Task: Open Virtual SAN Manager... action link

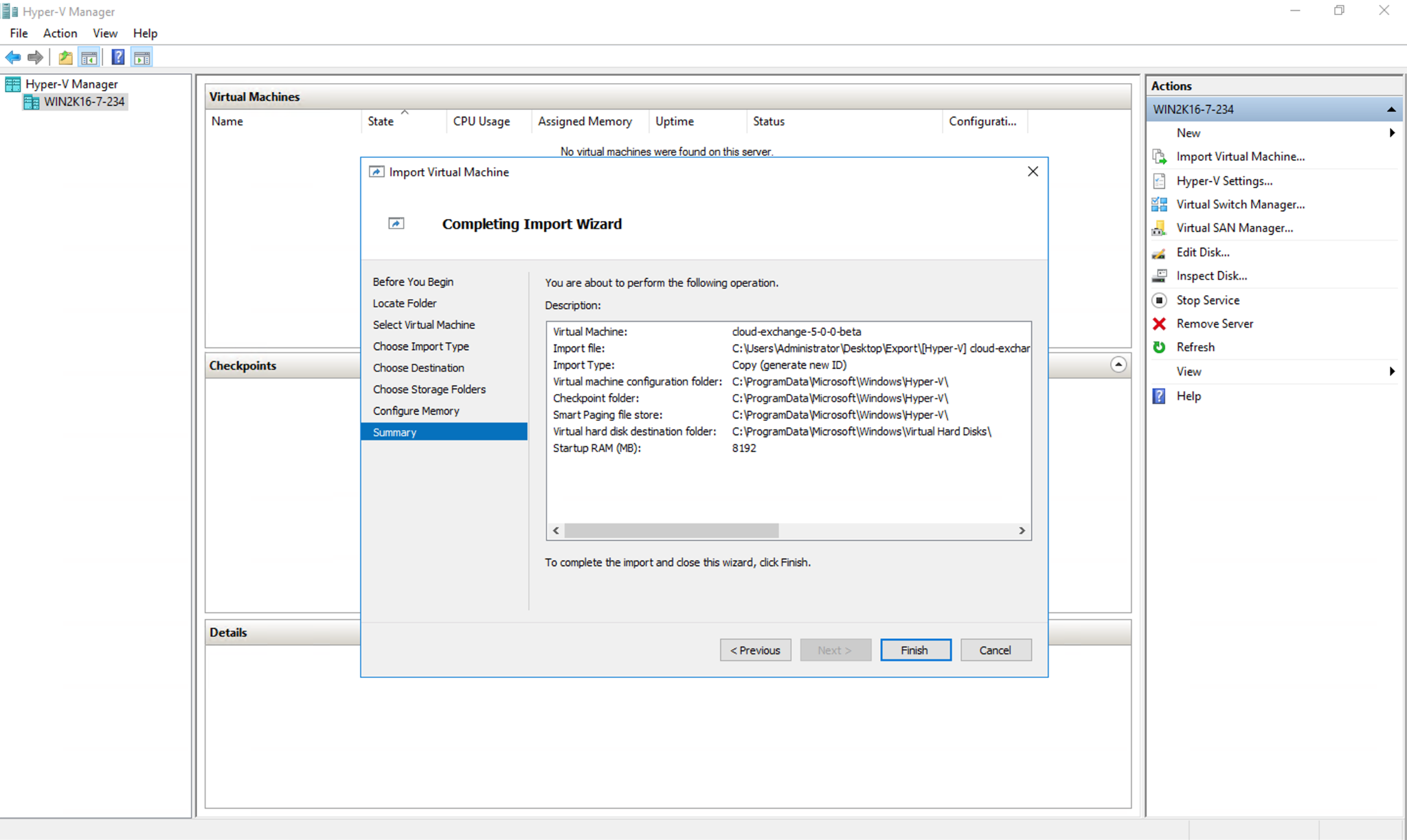Action: [x=1235, y=227]
